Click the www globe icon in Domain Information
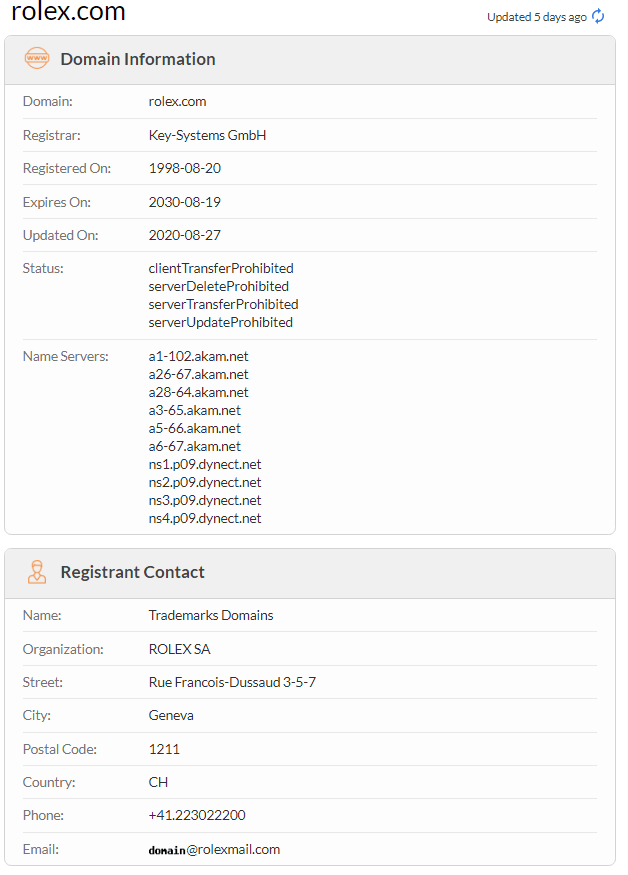The image size is (628, 875). (37, 59)
